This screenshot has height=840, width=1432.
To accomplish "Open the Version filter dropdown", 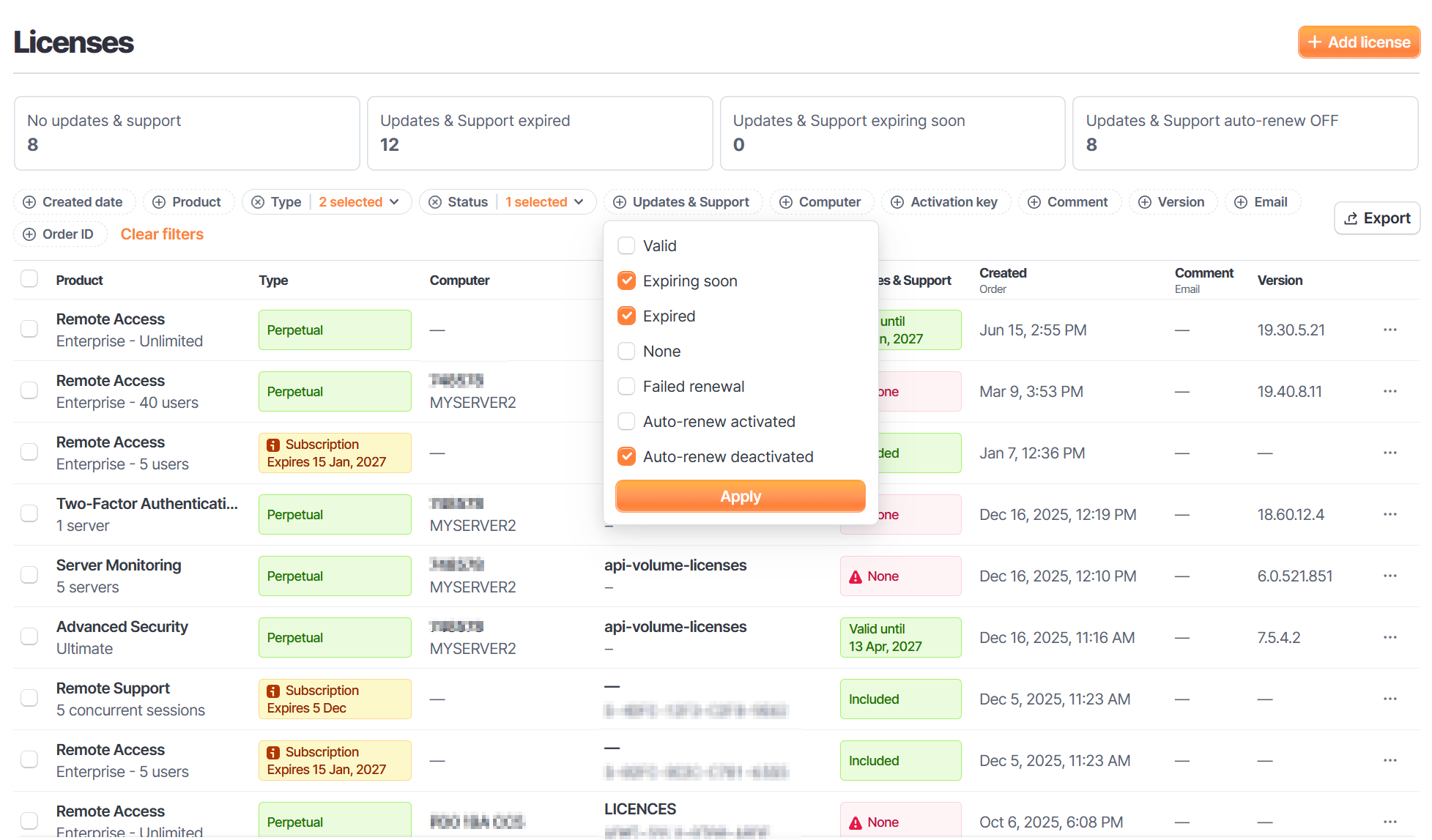I will coord(1173,202).
